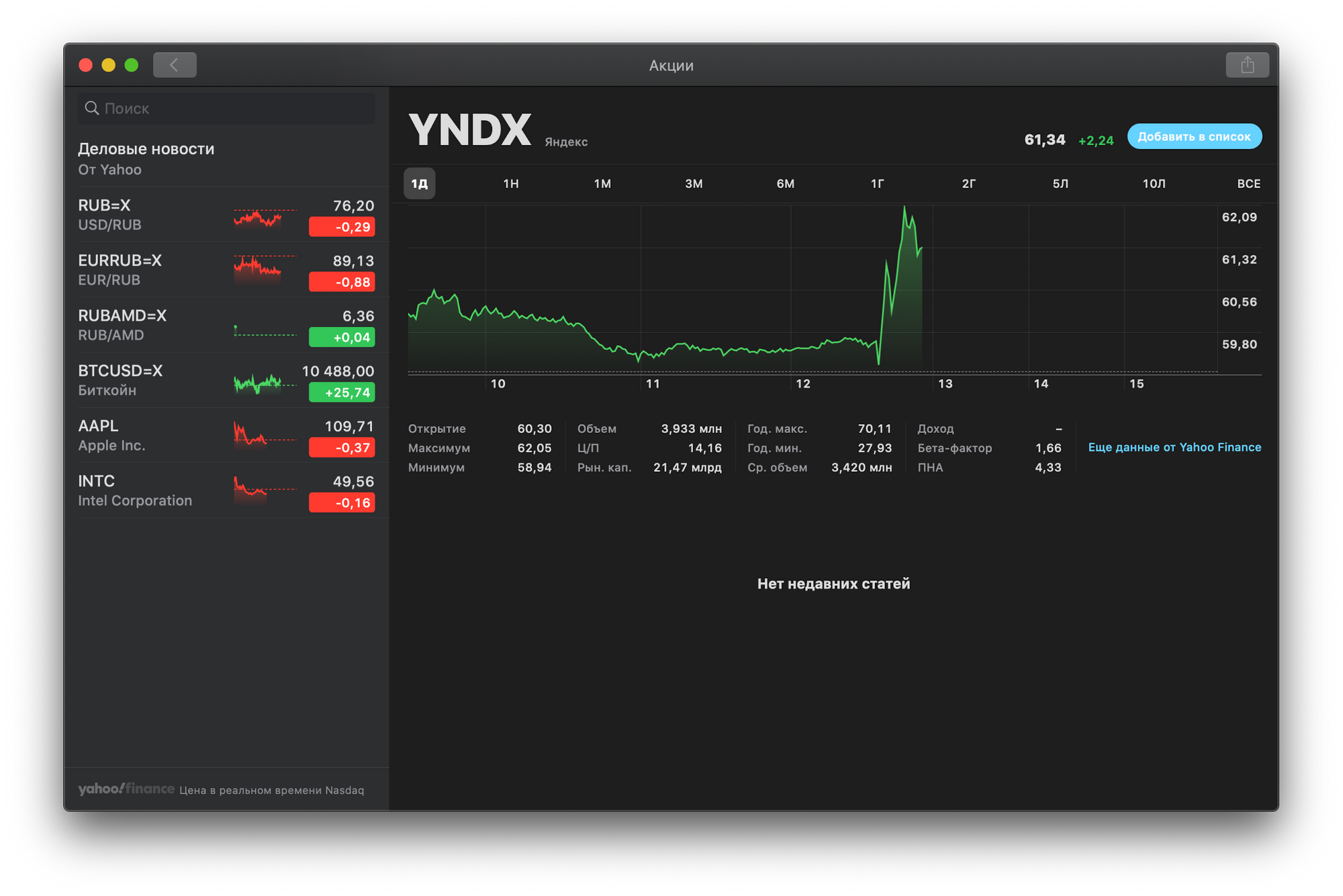Select the AAPL Apple Inc. row
This screenshot has width=1343, height=896.
227,435
